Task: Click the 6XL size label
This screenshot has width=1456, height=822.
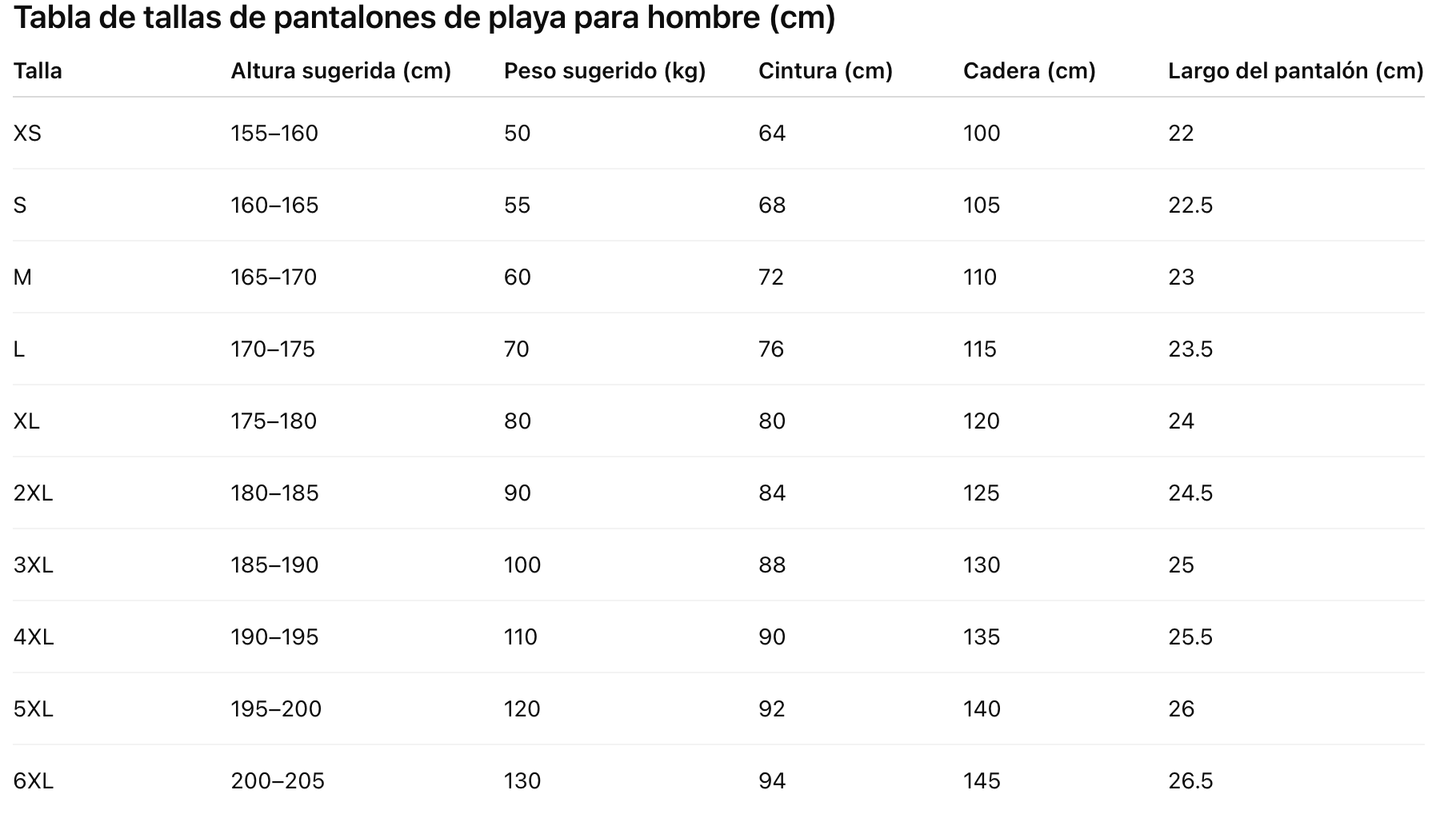Action: pos(33,781)
